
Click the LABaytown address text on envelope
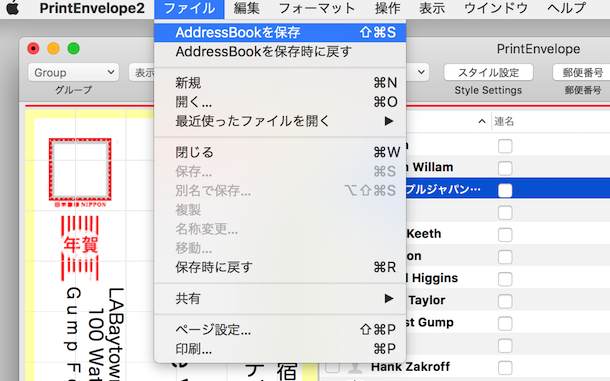click(x=115, y=334)
